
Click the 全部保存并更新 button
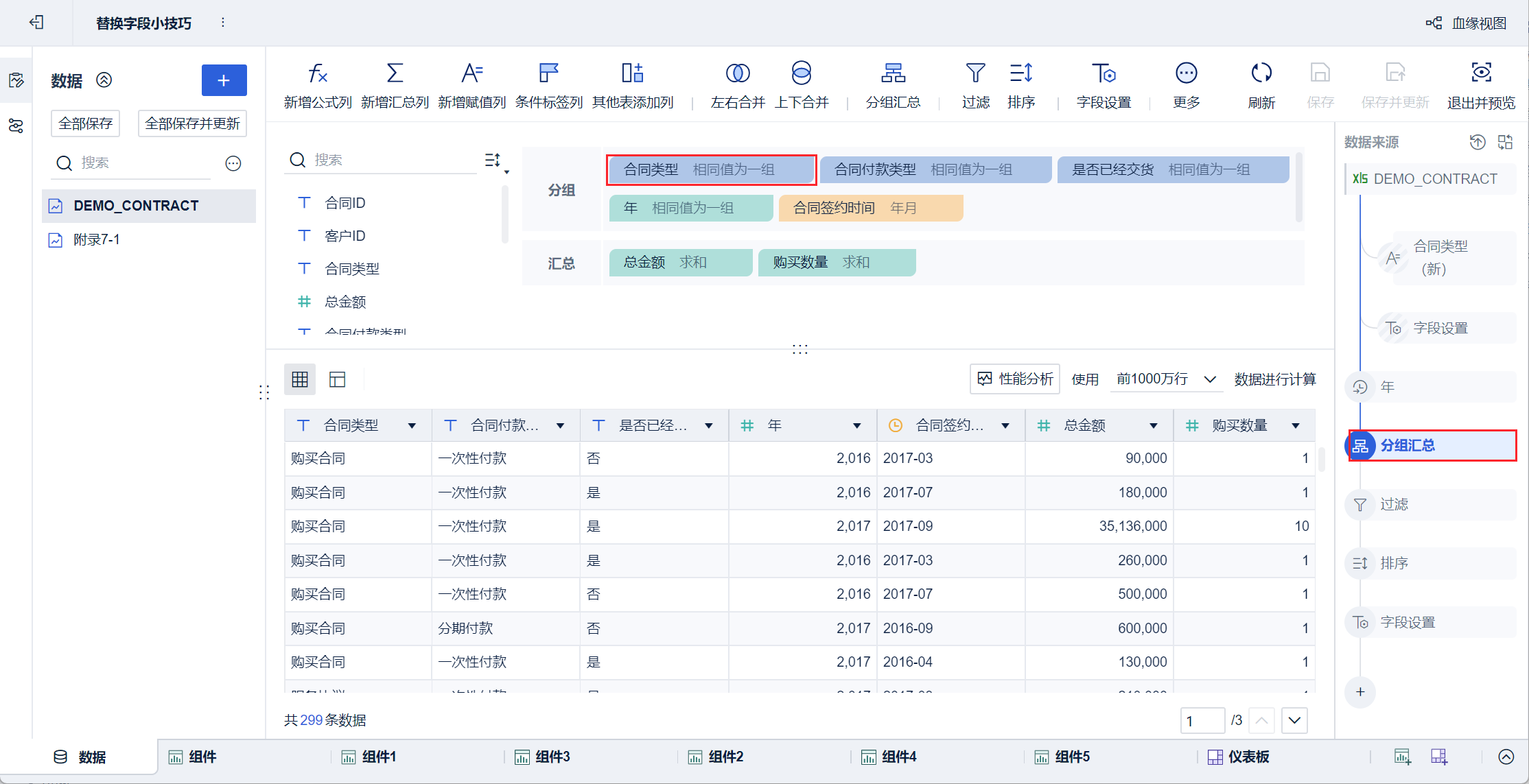[x=192, y=123]
